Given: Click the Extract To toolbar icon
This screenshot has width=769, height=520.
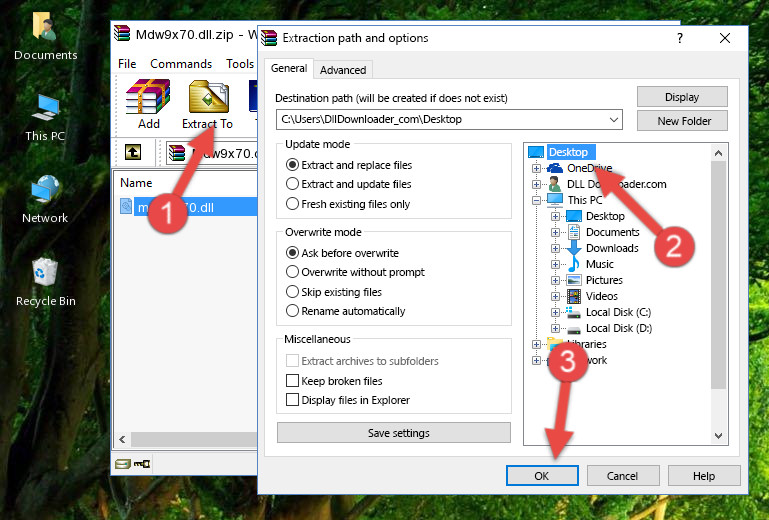Looking at the screenshot, I should pos(208,97).
